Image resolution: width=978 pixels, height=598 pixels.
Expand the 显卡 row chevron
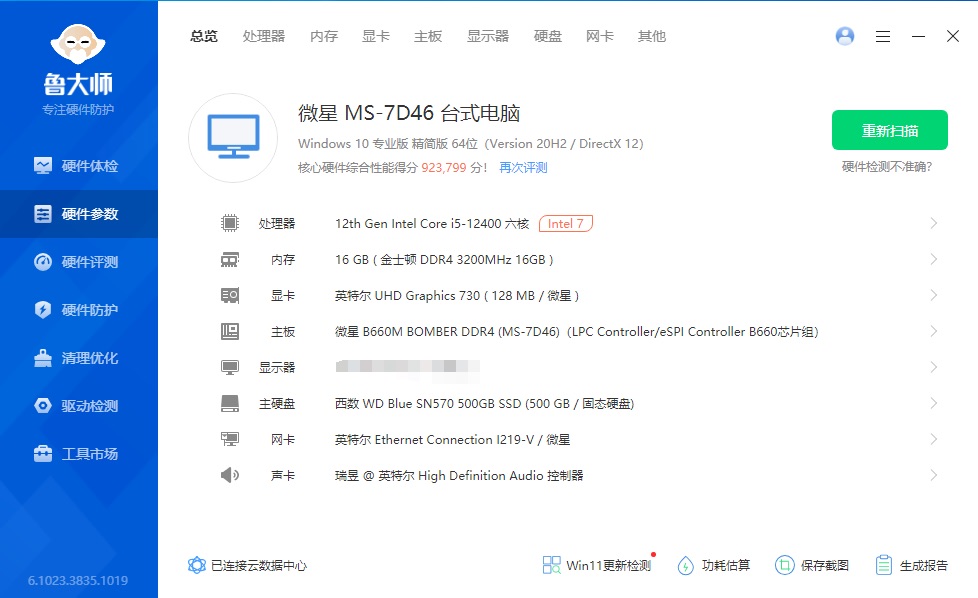coord(933,296)
